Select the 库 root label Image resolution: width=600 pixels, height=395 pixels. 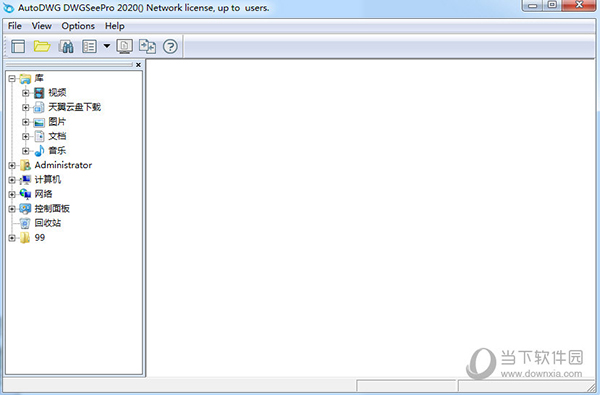[39, 78]
